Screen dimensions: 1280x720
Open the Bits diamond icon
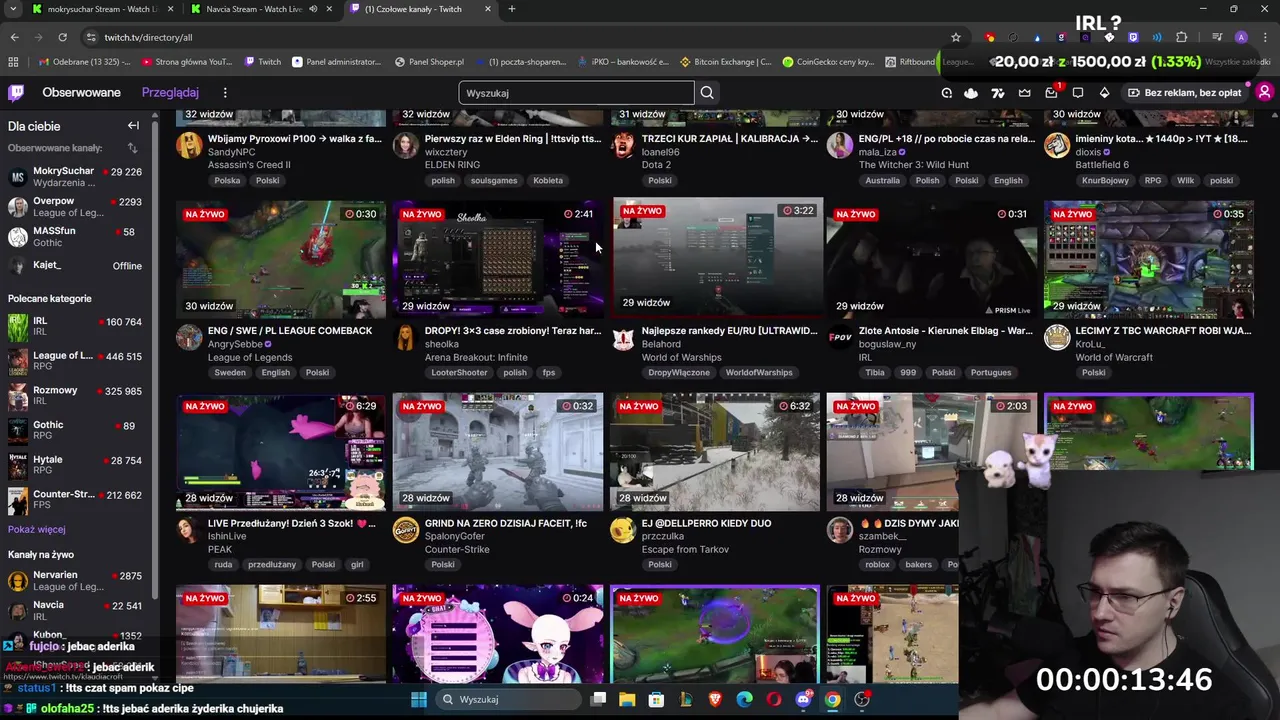tap(1104, 93)
